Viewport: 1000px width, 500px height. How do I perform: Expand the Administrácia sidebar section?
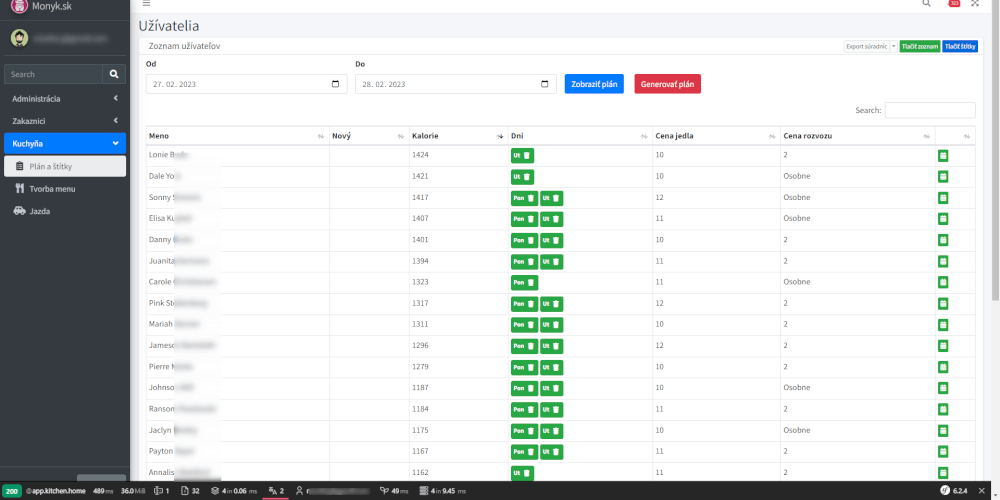click(65, 99)
